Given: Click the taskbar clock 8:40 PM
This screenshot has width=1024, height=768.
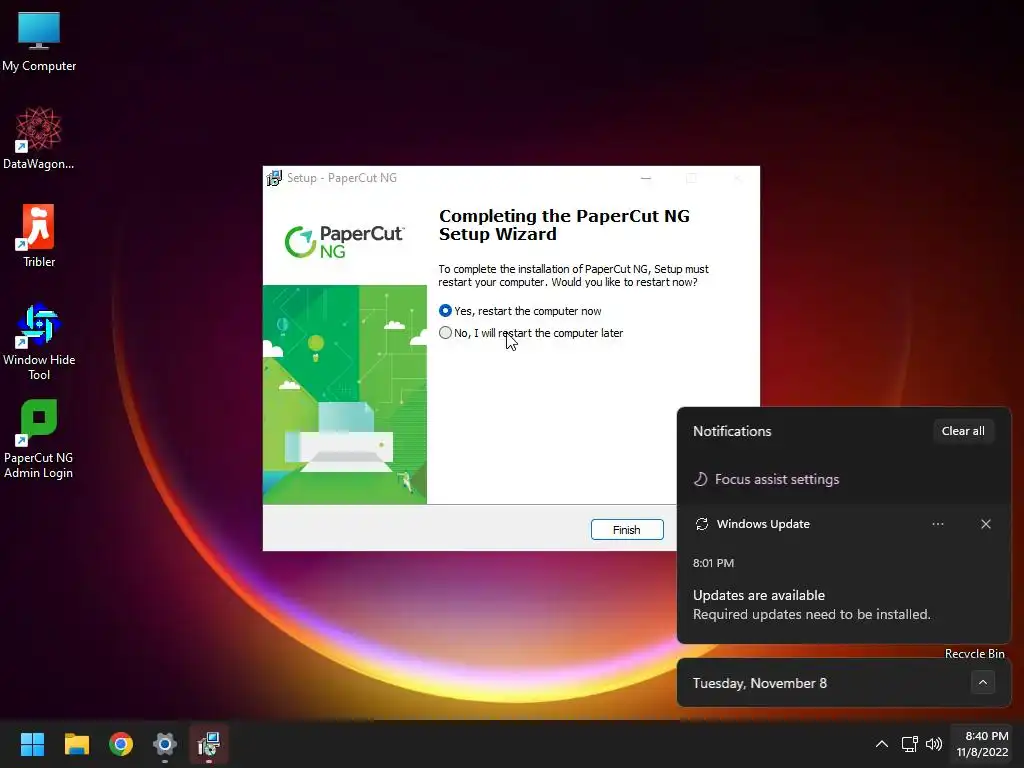Looking at the screenshot, I should click(x=982, y=744).
